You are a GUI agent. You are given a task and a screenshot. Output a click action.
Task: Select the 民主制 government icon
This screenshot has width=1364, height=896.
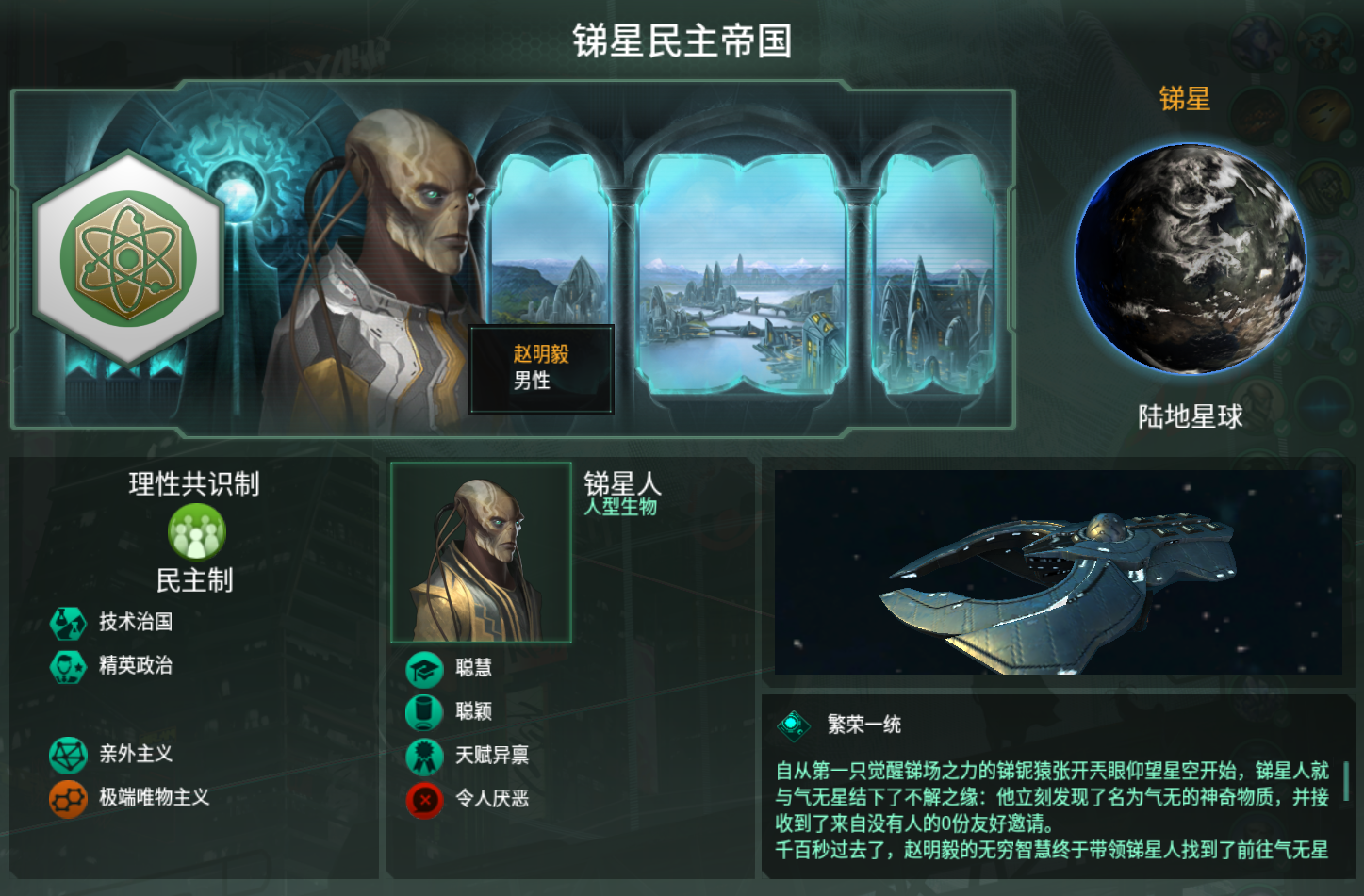coord(196,531)
